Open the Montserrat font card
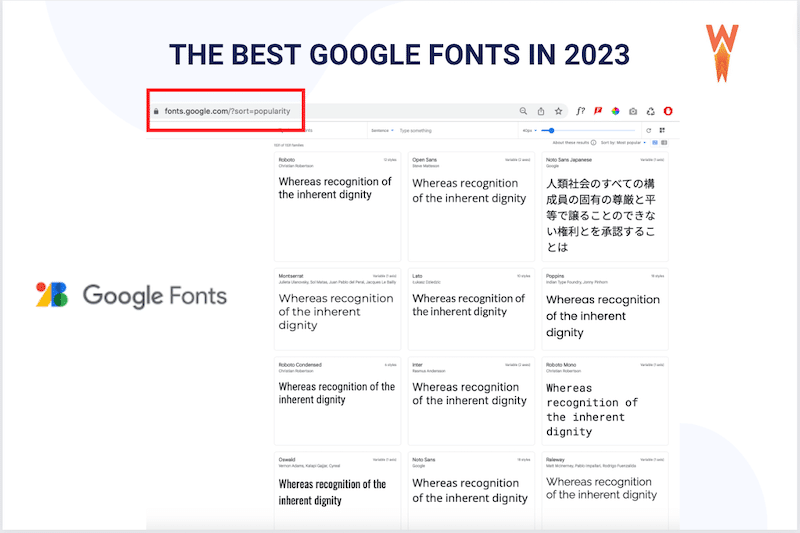The width and height of the screenshot is (800, 533). pyautogui.click(x=337, y=309)
